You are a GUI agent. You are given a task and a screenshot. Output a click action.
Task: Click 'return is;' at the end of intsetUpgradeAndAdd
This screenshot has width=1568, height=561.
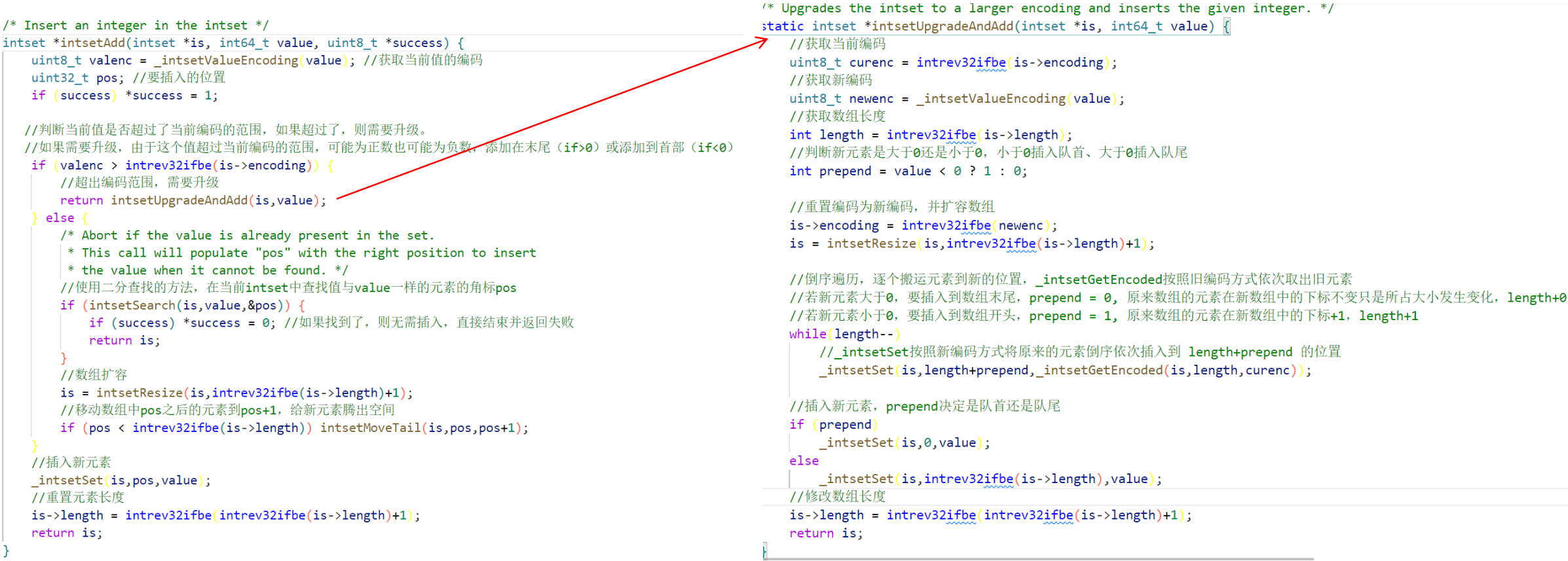pyautogui.click(x=826, y=533)
